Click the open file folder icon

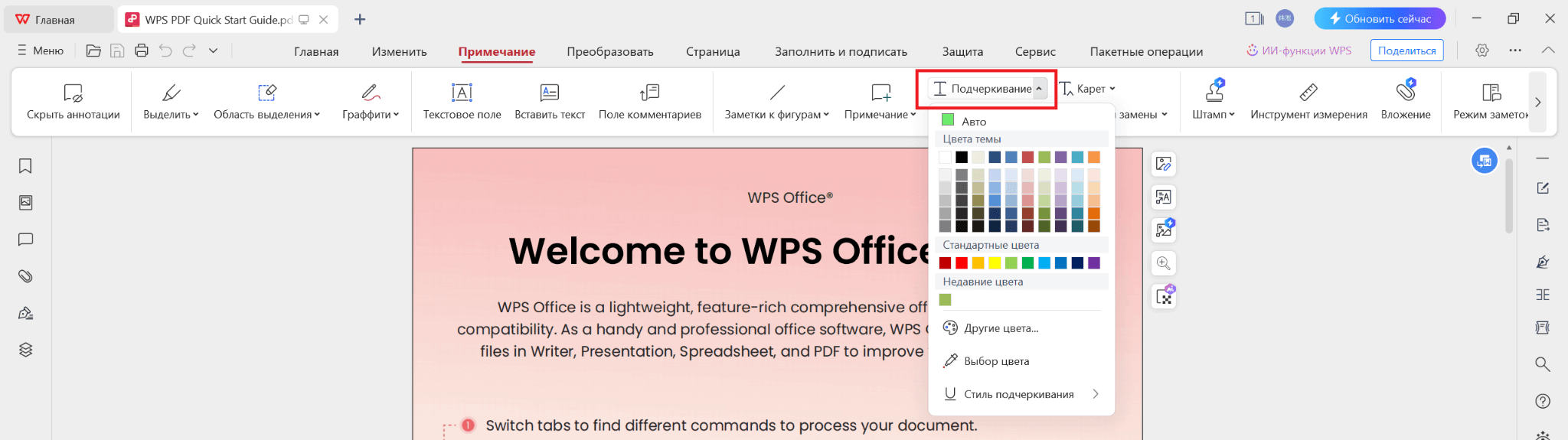pyautogui.click(x=93, y=51)
